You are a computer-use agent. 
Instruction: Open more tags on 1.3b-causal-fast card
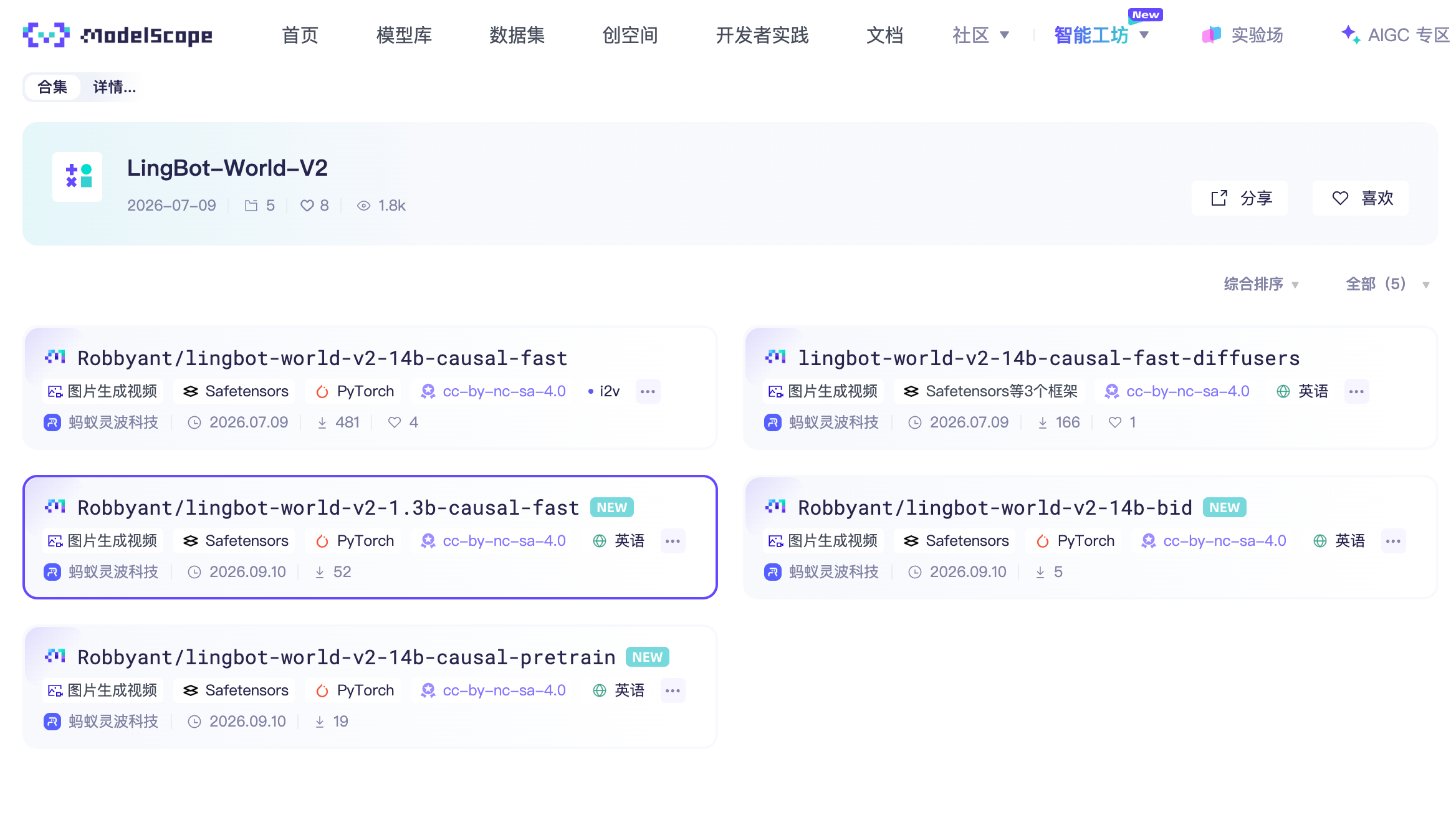673,541
